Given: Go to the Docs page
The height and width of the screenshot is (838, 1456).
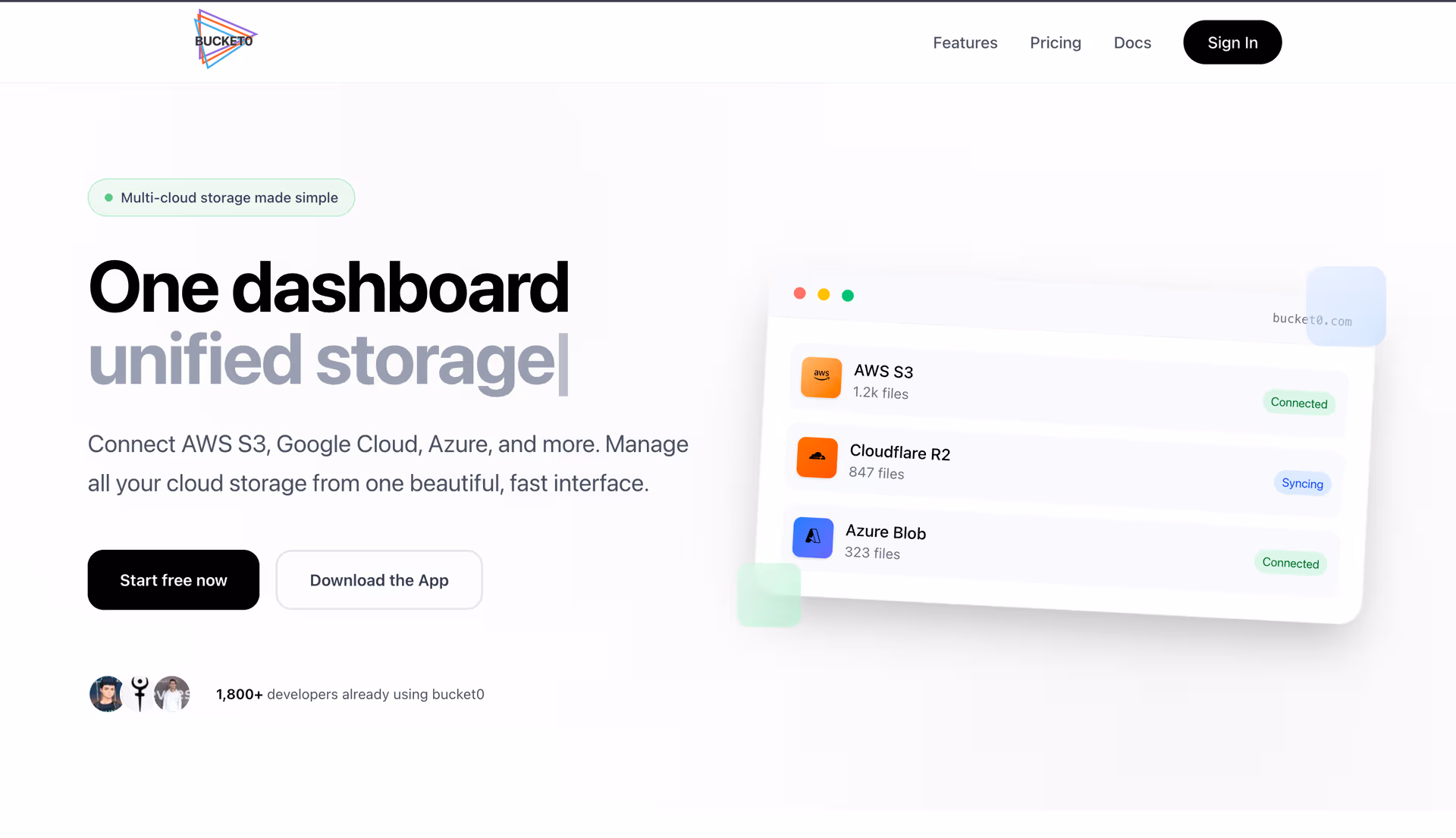Looking at the screenshot, I should coord(1132,42).
